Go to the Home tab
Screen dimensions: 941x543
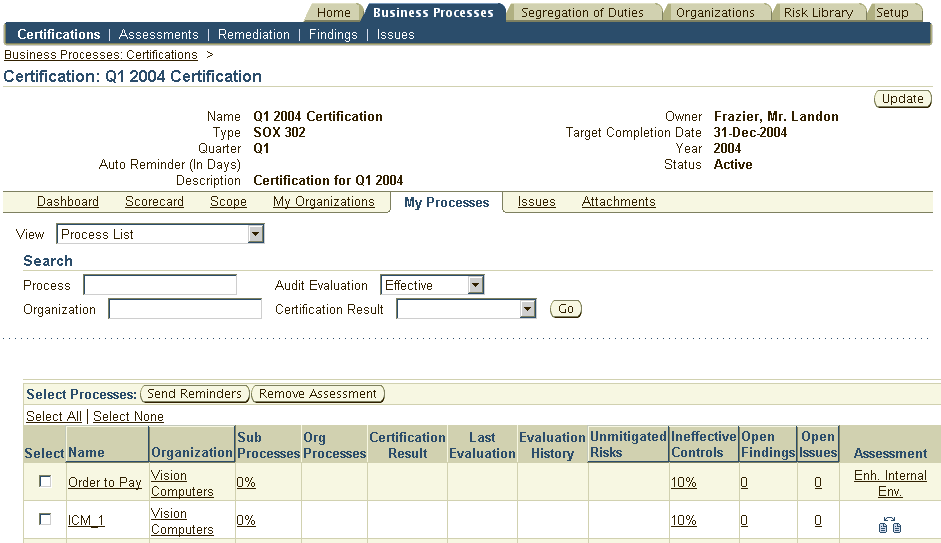click(334, 13)
